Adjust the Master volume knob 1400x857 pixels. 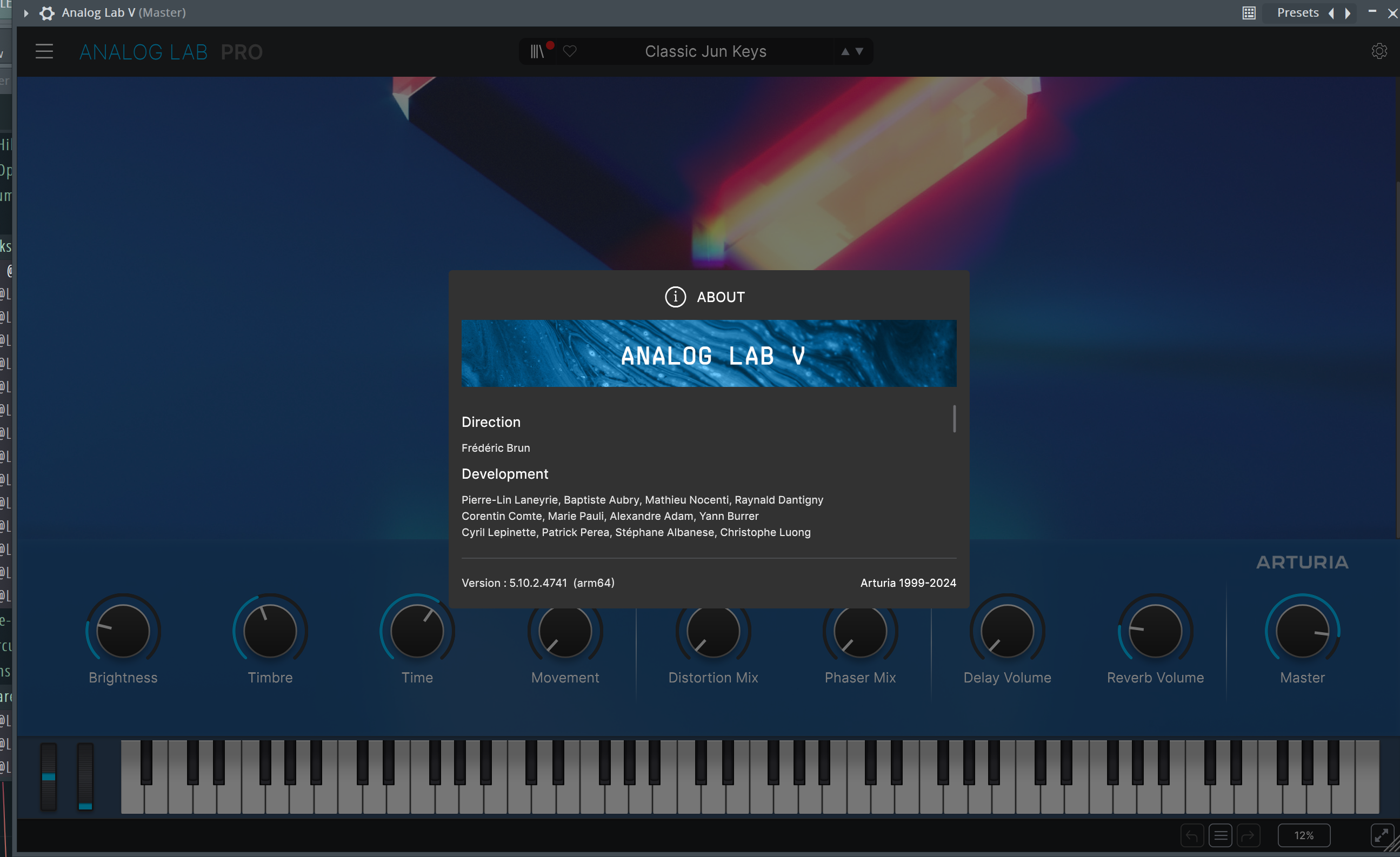pos(1302,631)
